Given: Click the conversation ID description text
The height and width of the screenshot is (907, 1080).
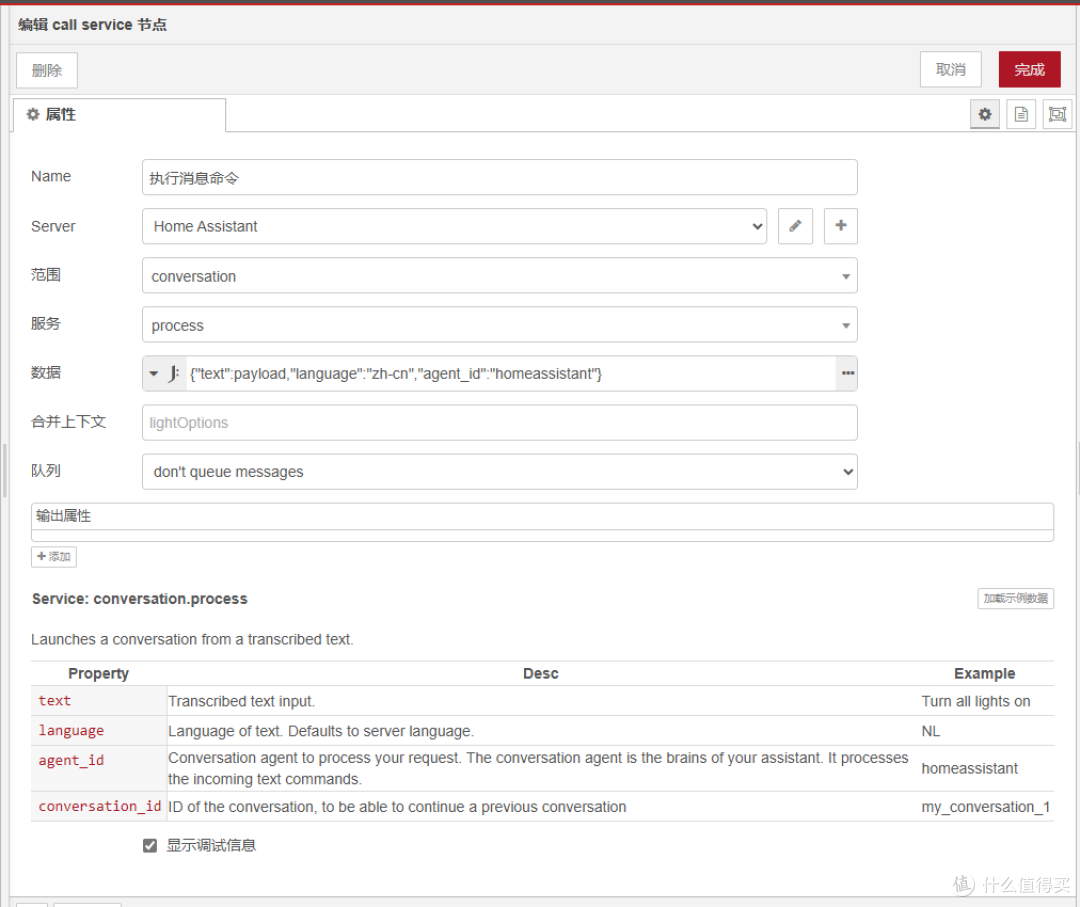Looking at the screenshot, I should point(397,806).
